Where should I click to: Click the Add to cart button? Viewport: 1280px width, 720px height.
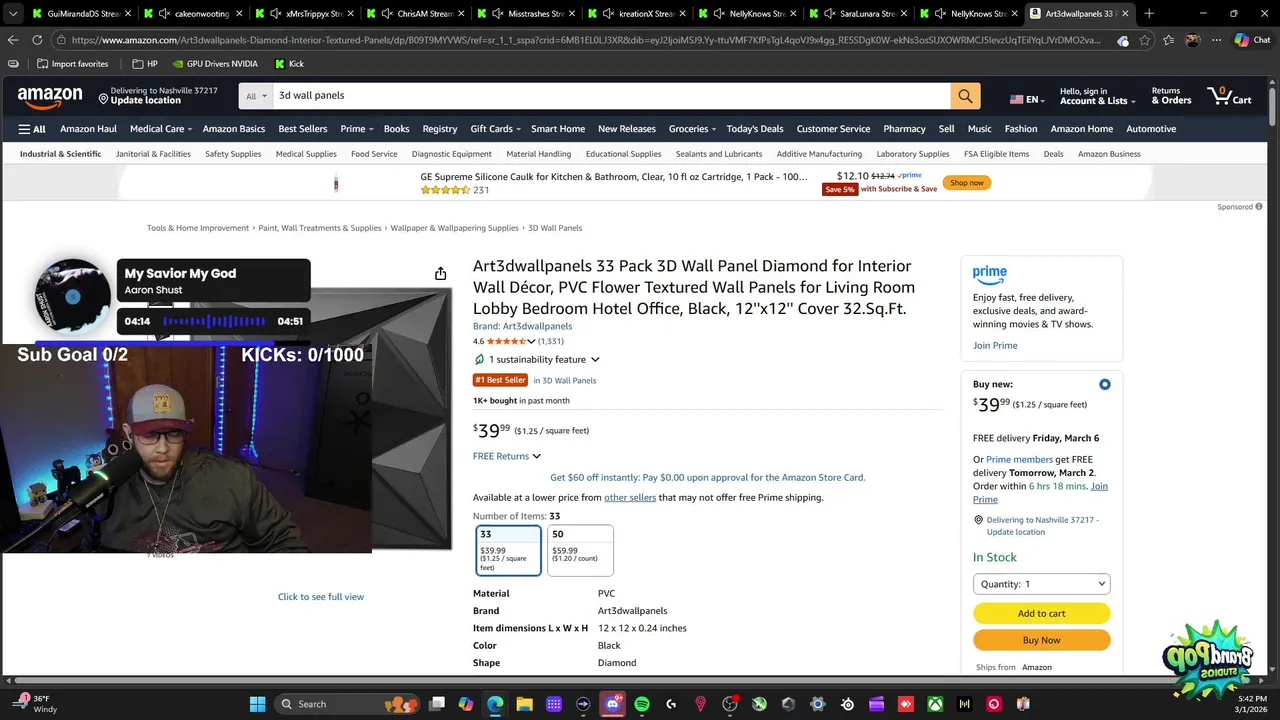(1041, 614)
